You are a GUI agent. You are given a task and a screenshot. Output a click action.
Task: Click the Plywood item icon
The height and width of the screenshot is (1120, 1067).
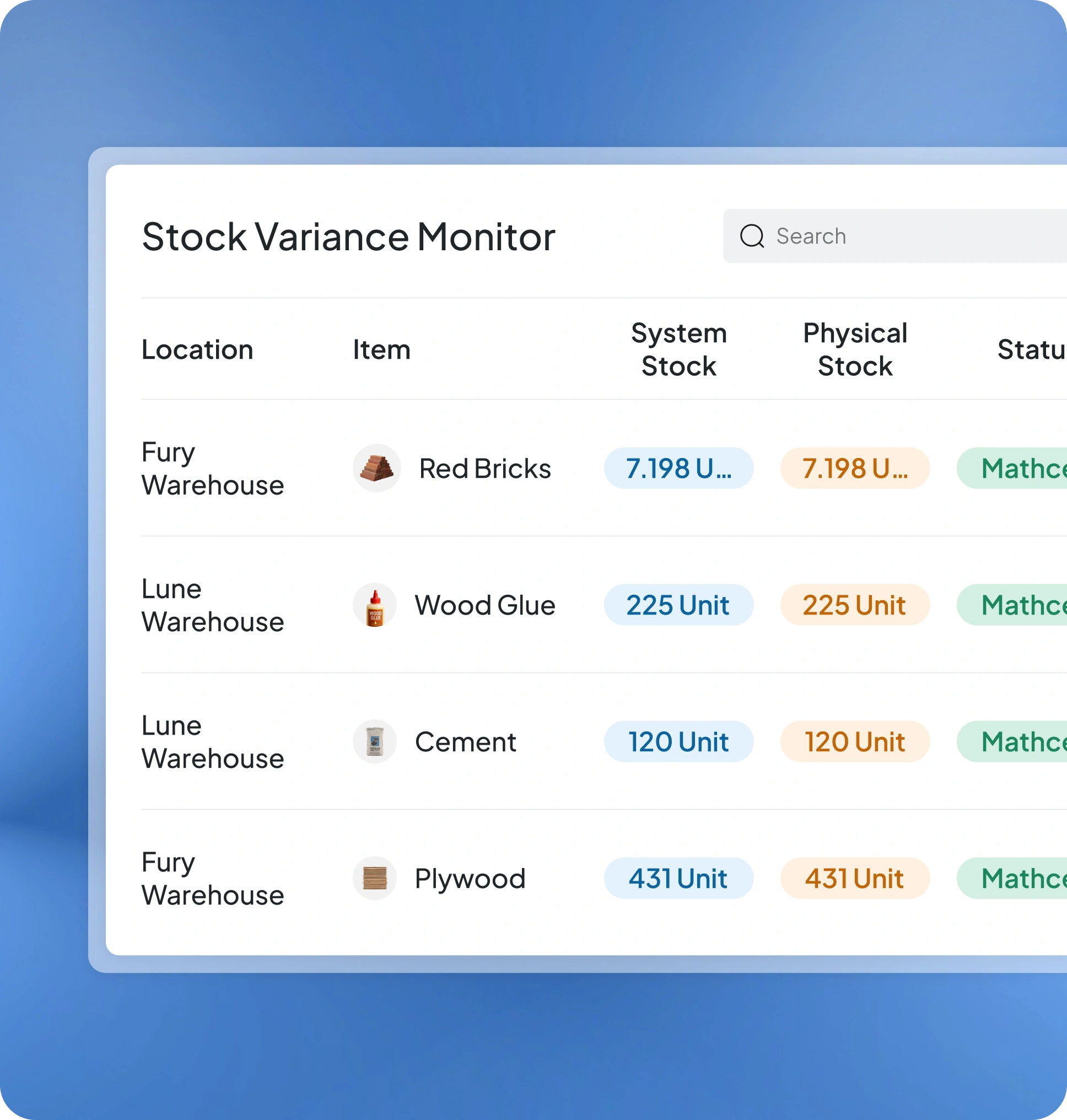[x=375, y=878]
